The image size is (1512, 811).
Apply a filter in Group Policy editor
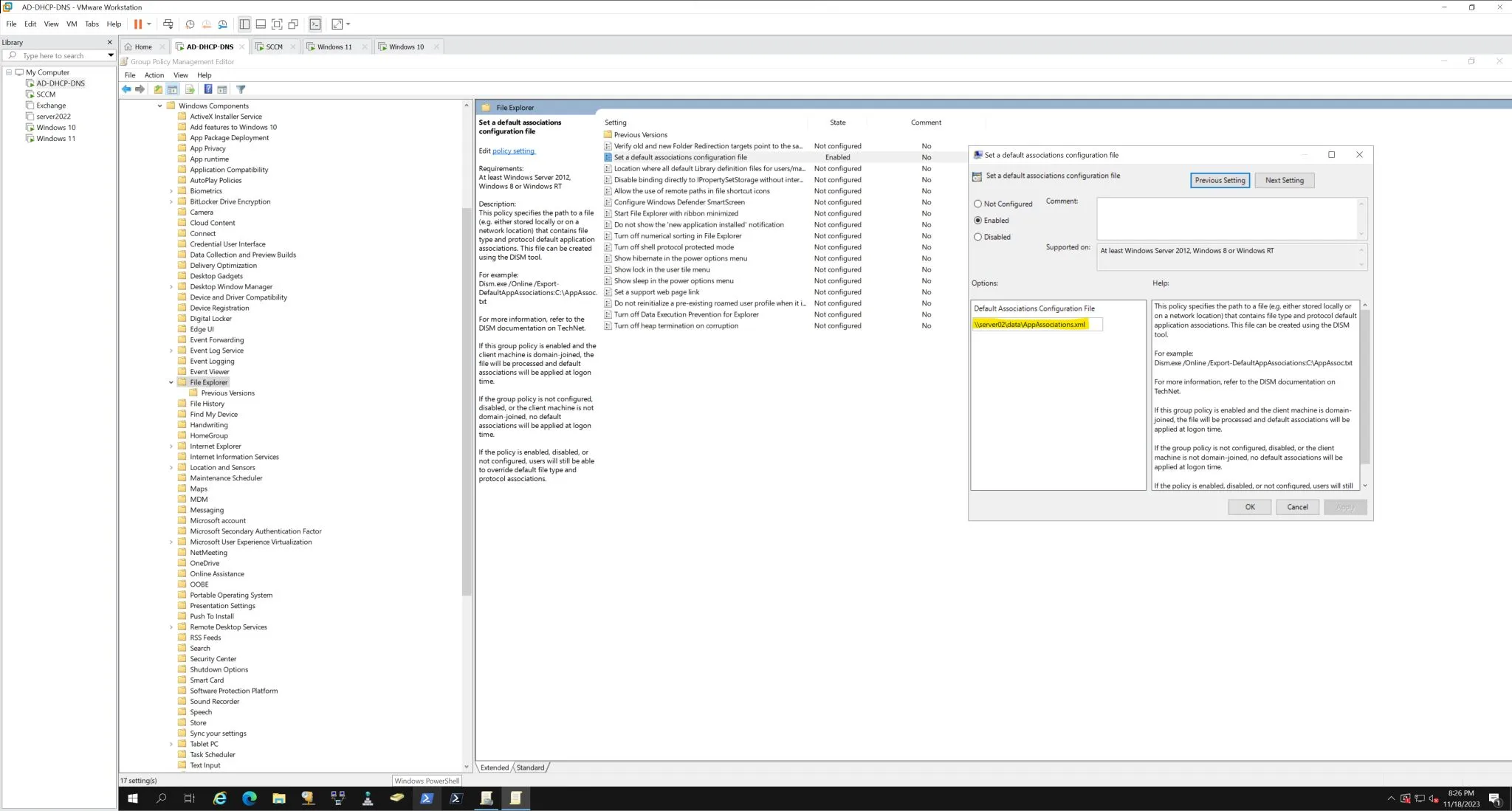(x=241, y=89)
